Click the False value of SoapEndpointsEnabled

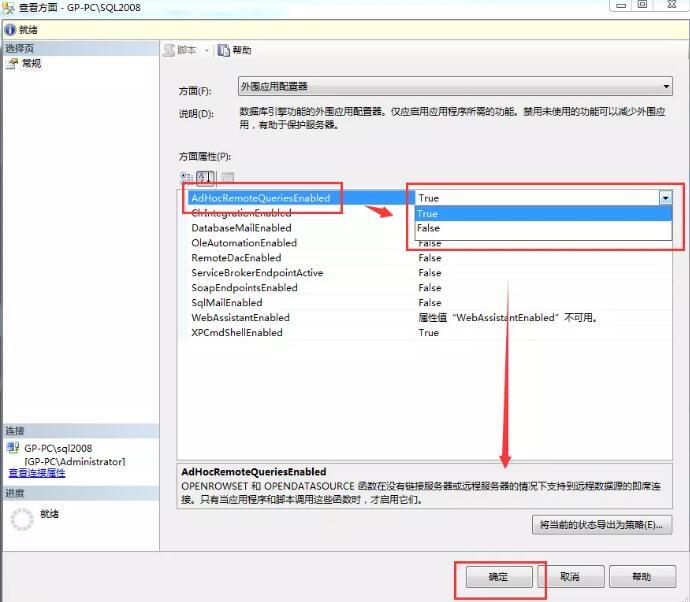(429, 288)
